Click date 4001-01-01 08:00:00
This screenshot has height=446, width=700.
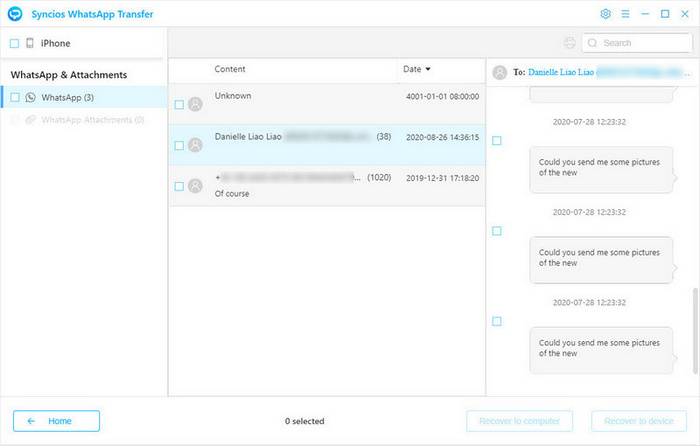[x=442, y=96]
